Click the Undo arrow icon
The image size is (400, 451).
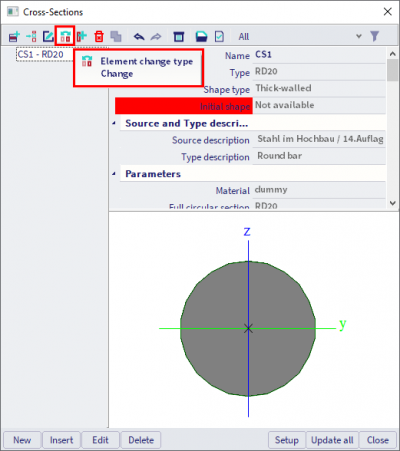click(139, 36)
